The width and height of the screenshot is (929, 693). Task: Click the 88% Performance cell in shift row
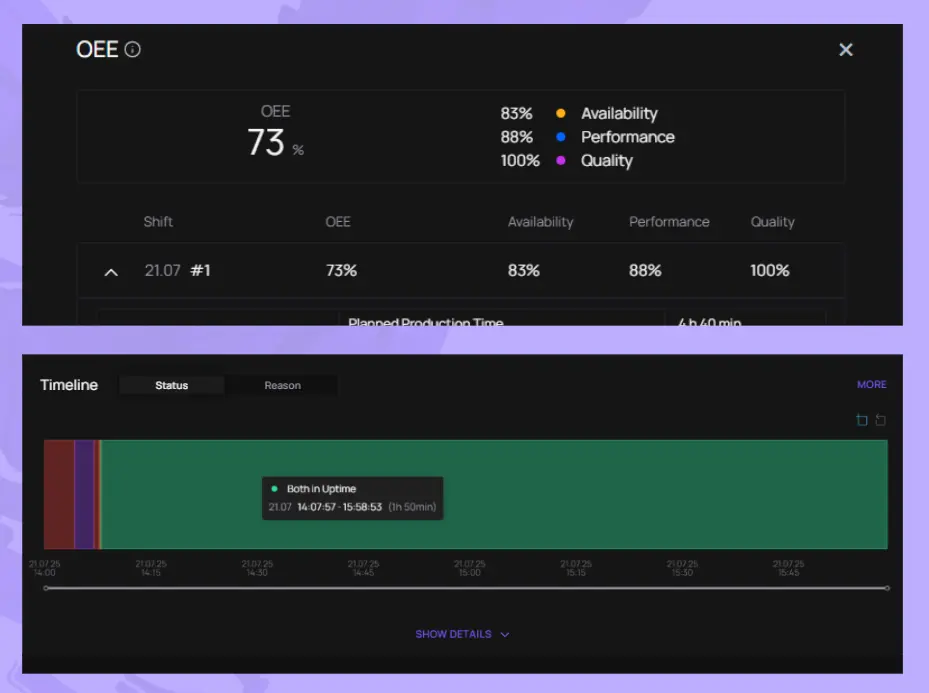coord(645,271)
